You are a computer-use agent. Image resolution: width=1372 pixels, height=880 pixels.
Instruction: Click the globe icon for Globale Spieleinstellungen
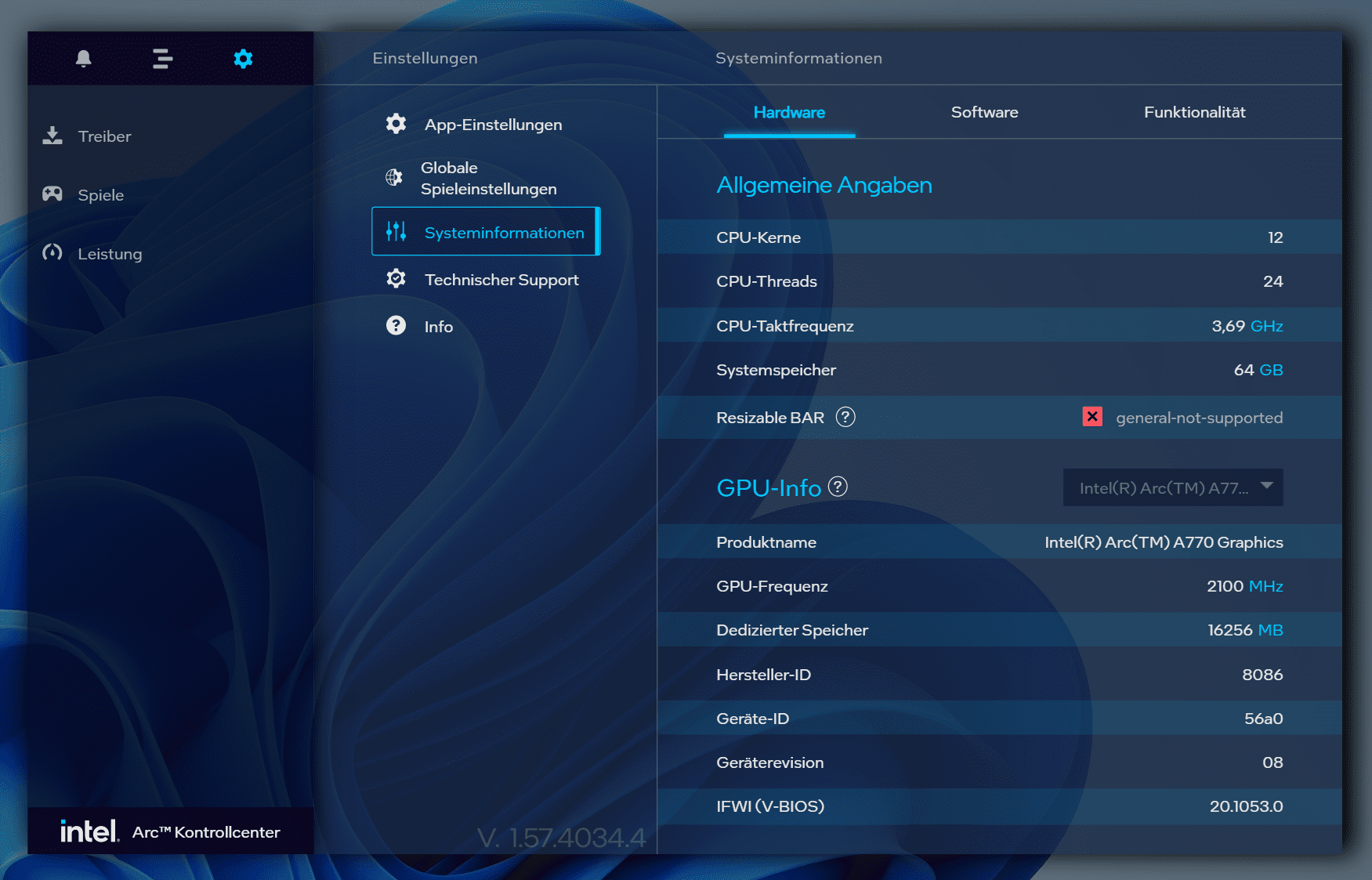pos(394,177)
